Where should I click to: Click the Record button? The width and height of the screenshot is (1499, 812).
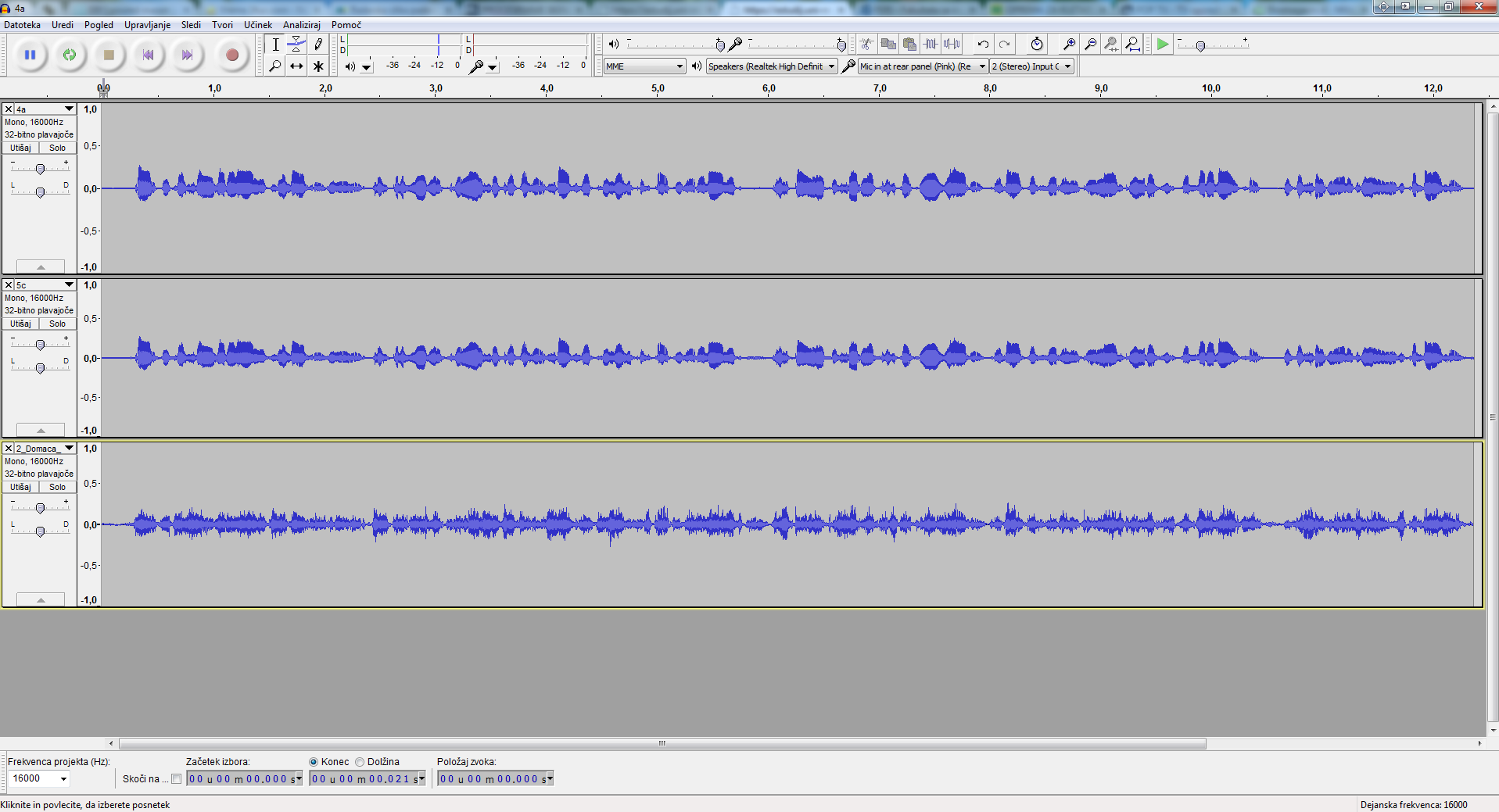click(231, 55)
